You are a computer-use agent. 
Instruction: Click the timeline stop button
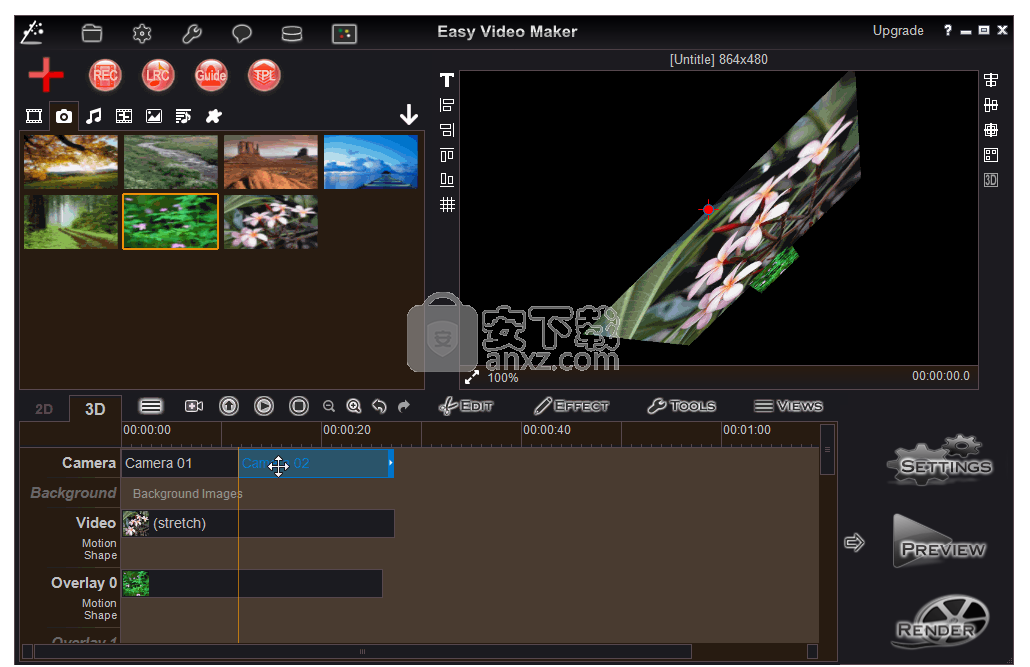click(299, 406)
